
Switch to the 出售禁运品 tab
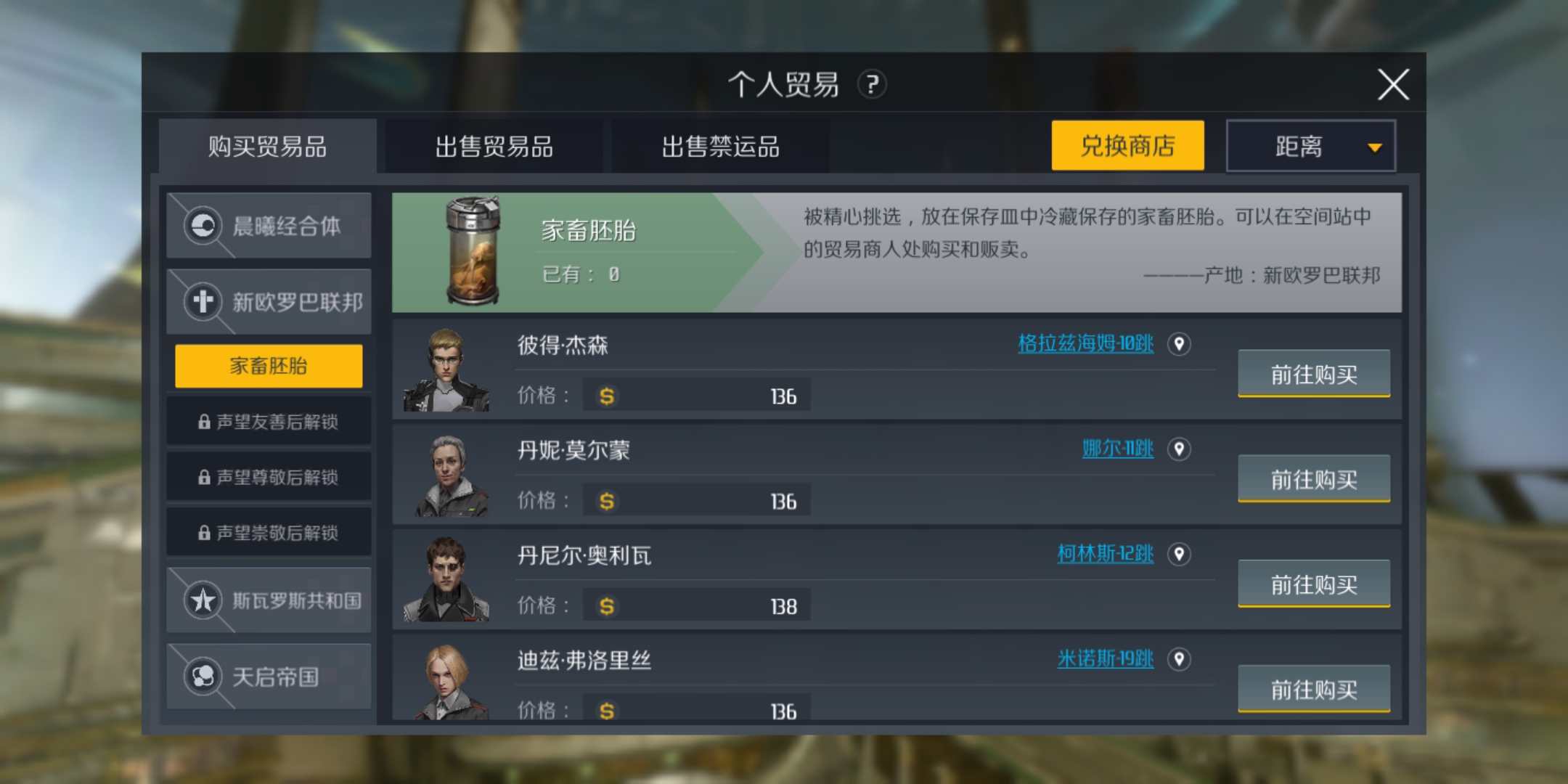click(720, 146)
